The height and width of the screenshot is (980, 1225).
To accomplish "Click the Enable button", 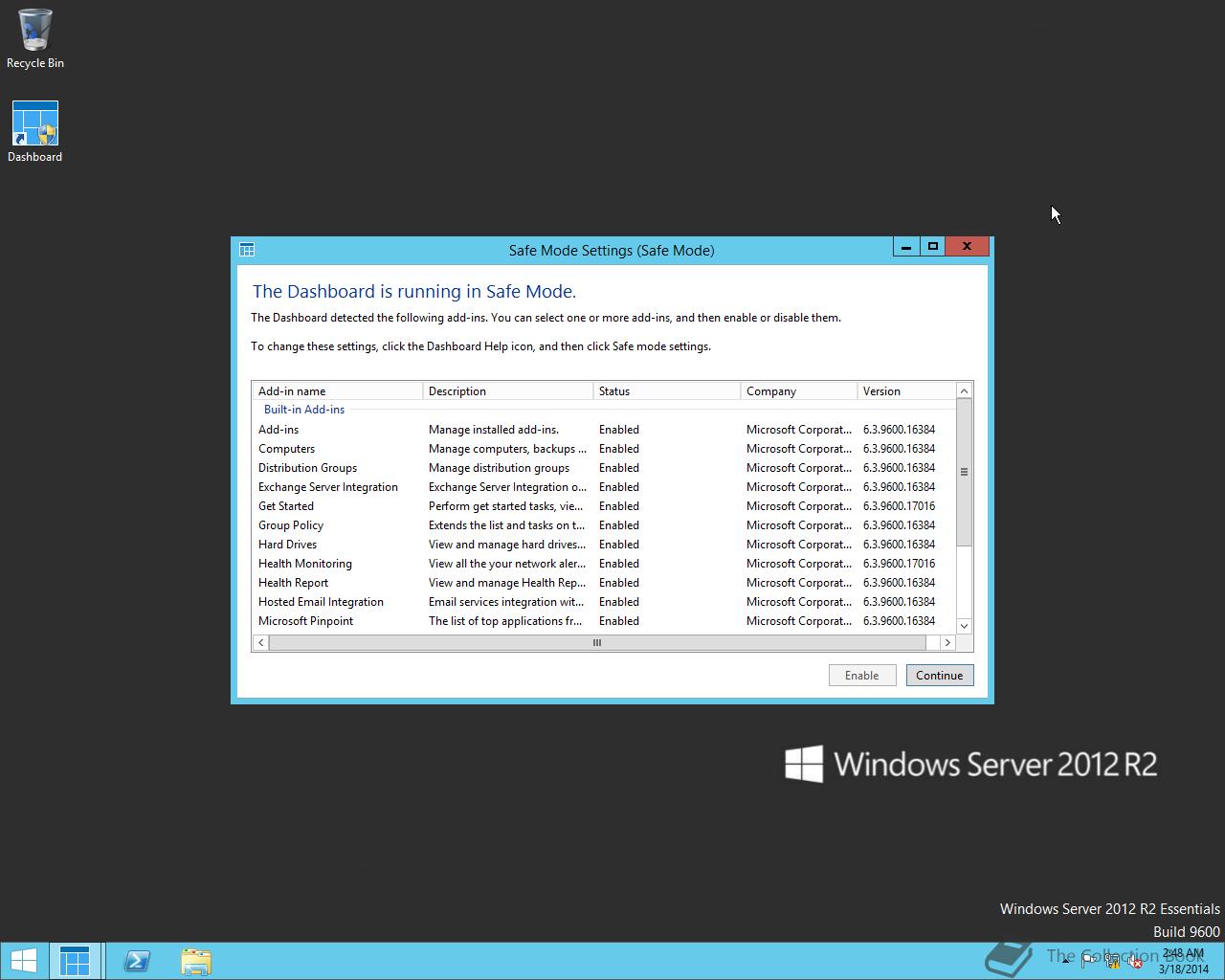I will 861,675.
